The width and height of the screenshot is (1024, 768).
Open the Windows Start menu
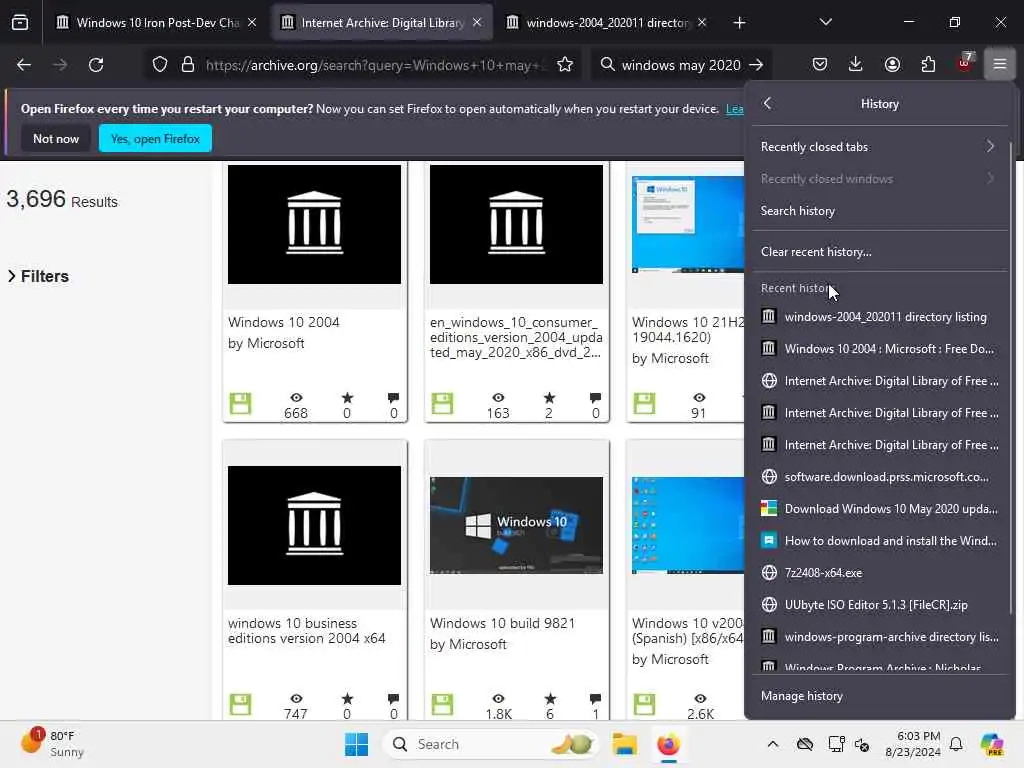click(357, 744)
